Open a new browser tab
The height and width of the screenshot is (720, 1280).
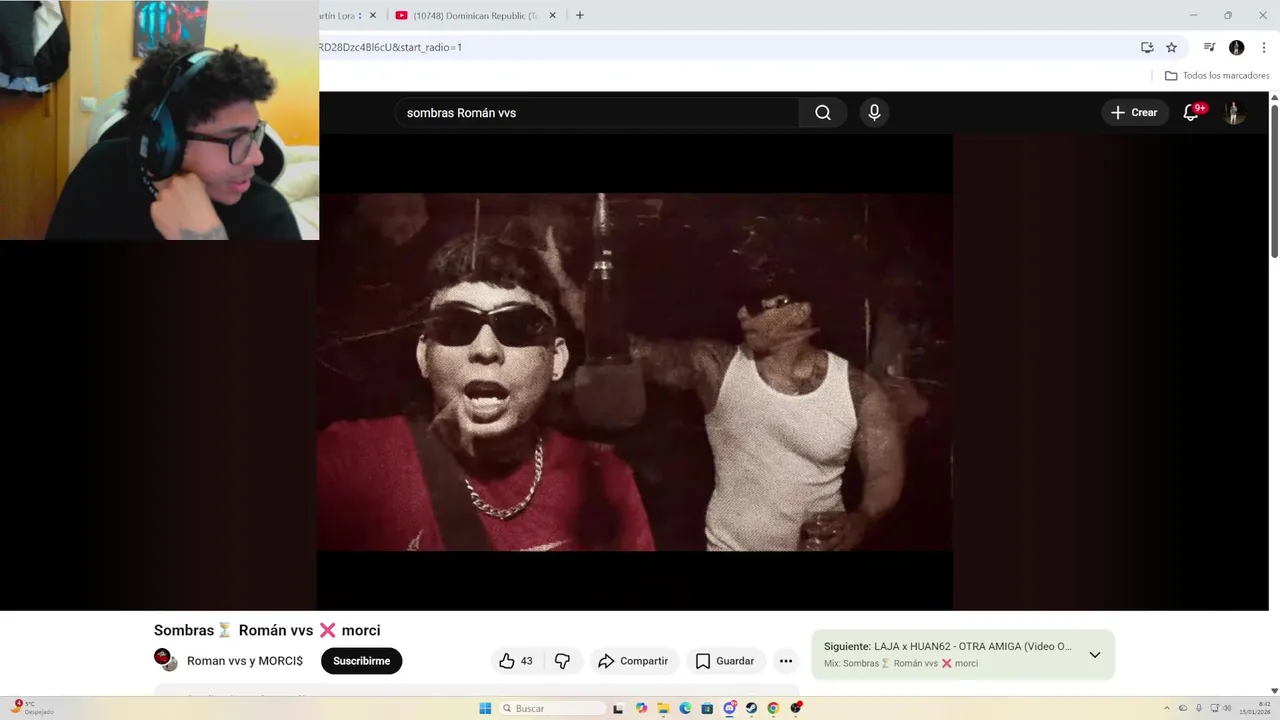point(579,15)
